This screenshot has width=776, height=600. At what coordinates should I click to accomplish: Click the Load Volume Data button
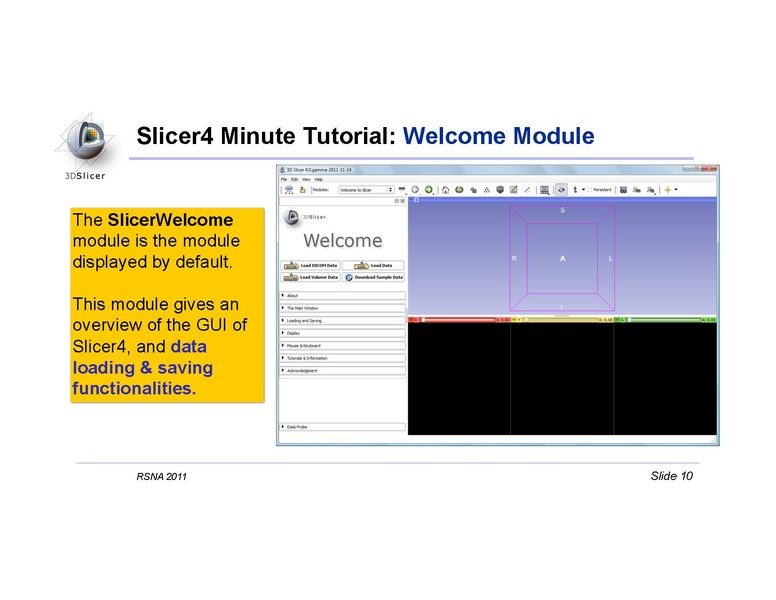(x=311, y=277)
